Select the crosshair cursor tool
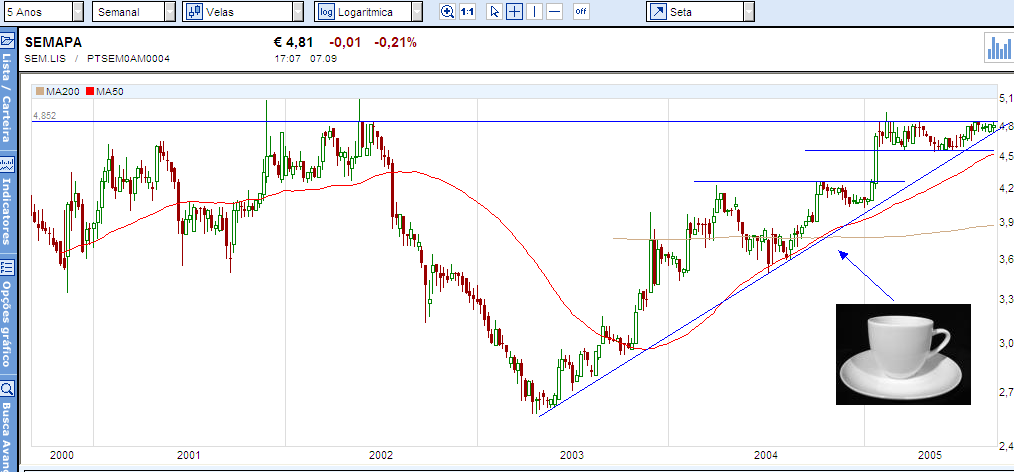Screen dimensions: 1014x472 pos(514,11)
